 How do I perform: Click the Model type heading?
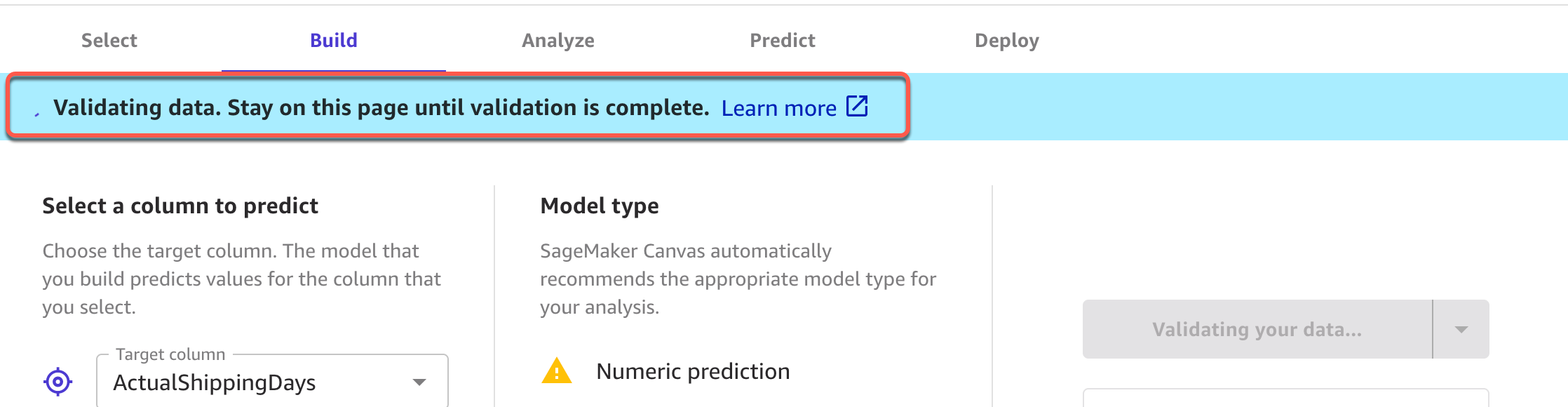coord(600,206)
